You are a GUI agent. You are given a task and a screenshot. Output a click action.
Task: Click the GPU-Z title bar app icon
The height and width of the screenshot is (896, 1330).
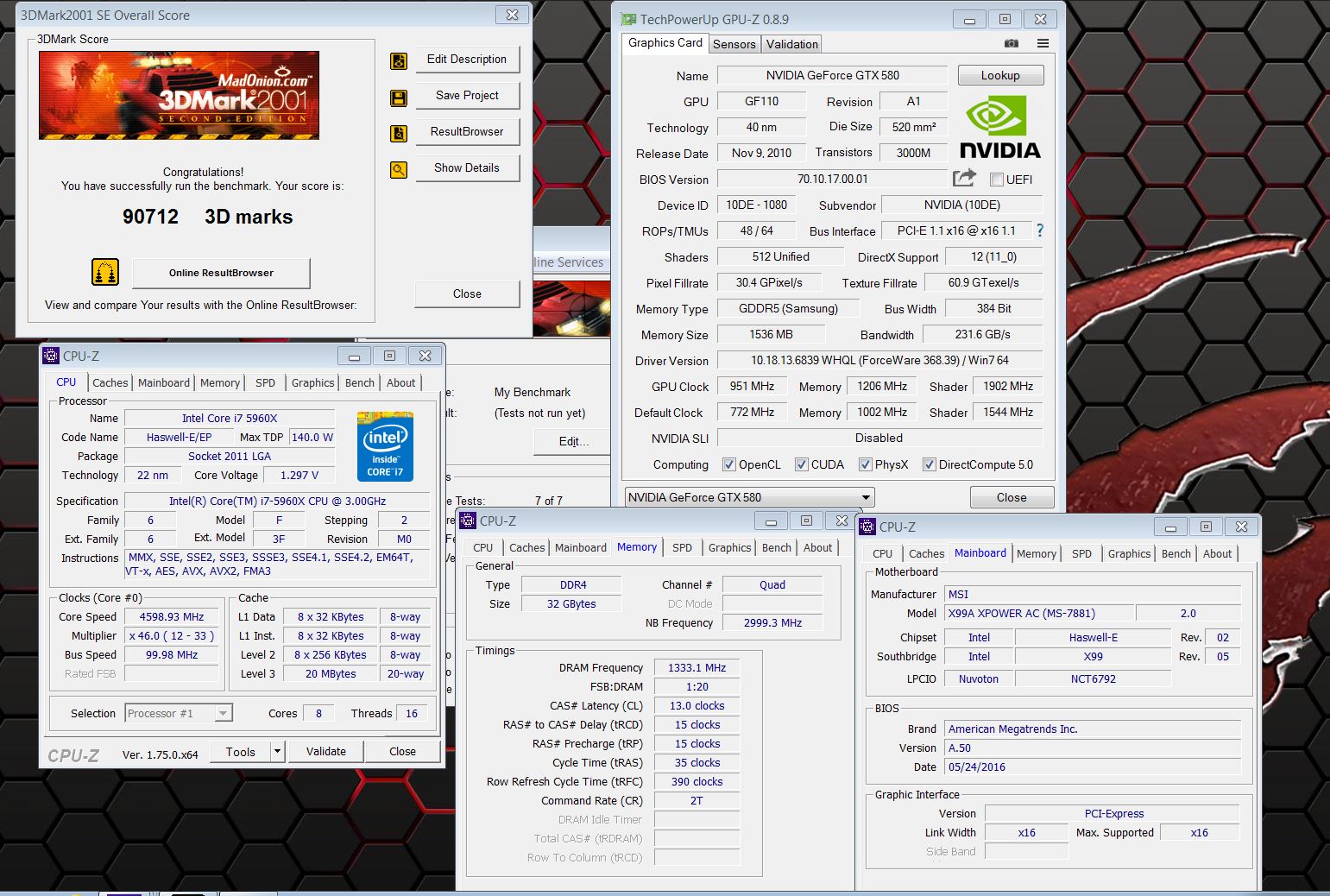[629, 19]
